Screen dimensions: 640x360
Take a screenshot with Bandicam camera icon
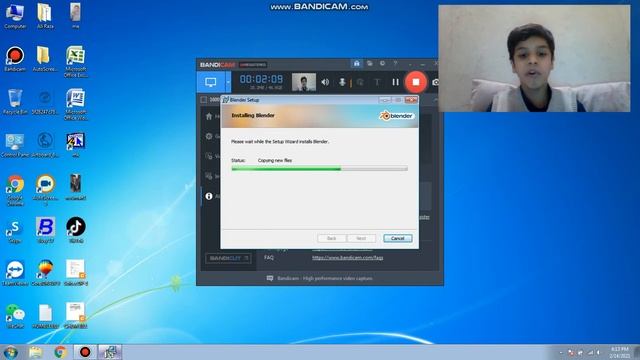[436, 82]
